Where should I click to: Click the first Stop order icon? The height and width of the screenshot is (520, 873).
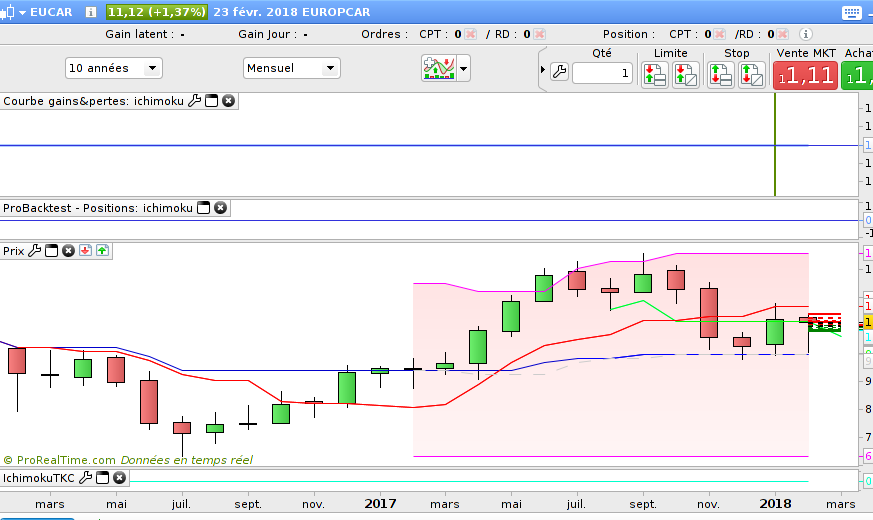point(720,75)
